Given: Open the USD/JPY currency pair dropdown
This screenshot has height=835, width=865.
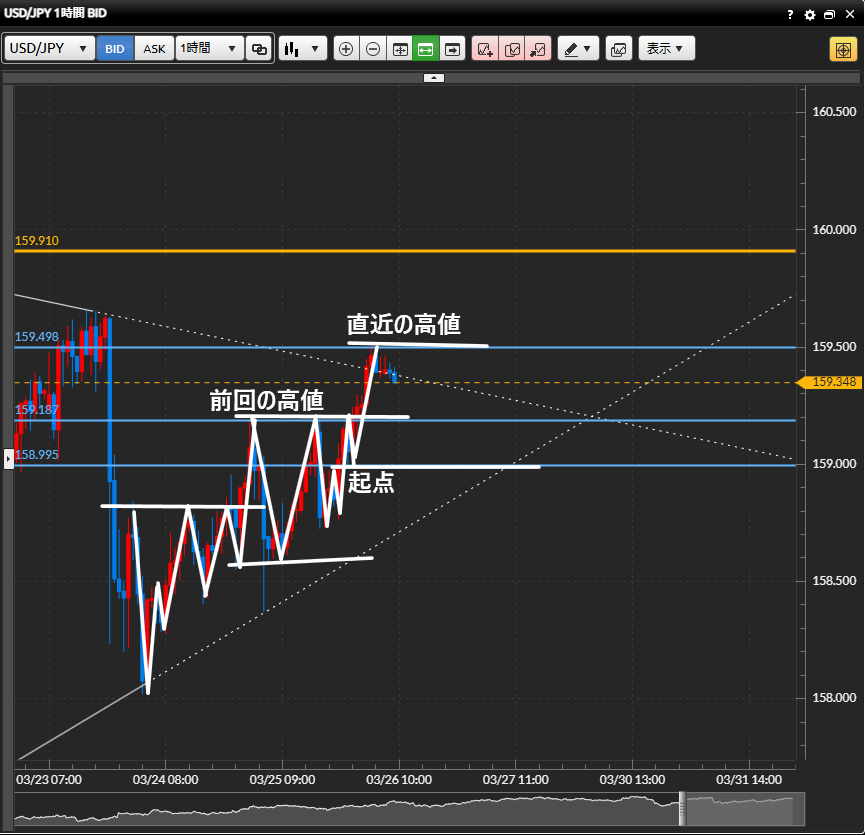Looking at the screenshot, I should point(50,49).
